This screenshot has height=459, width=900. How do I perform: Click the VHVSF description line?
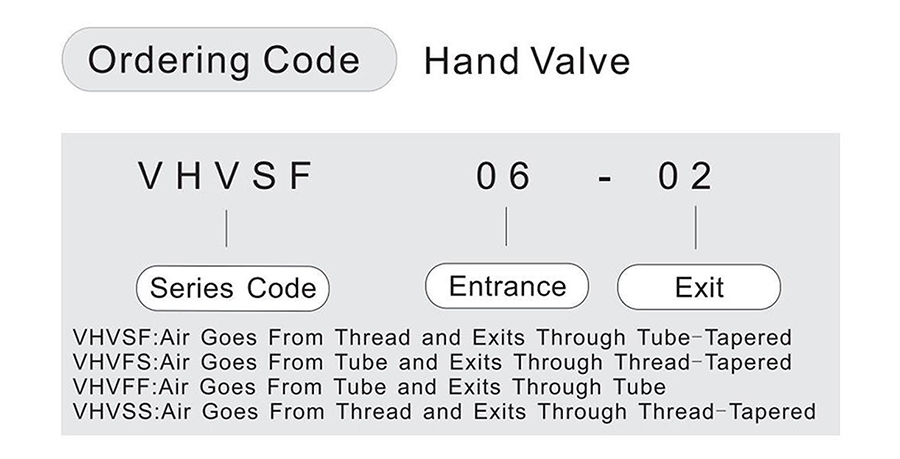[x=432, y=337]
